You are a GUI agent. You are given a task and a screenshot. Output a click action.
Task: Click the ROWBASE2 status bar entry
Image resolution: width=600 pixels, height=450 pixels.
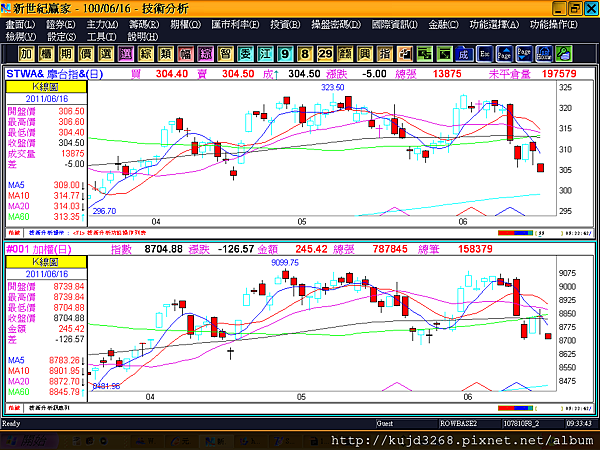(x=458, y=424)
